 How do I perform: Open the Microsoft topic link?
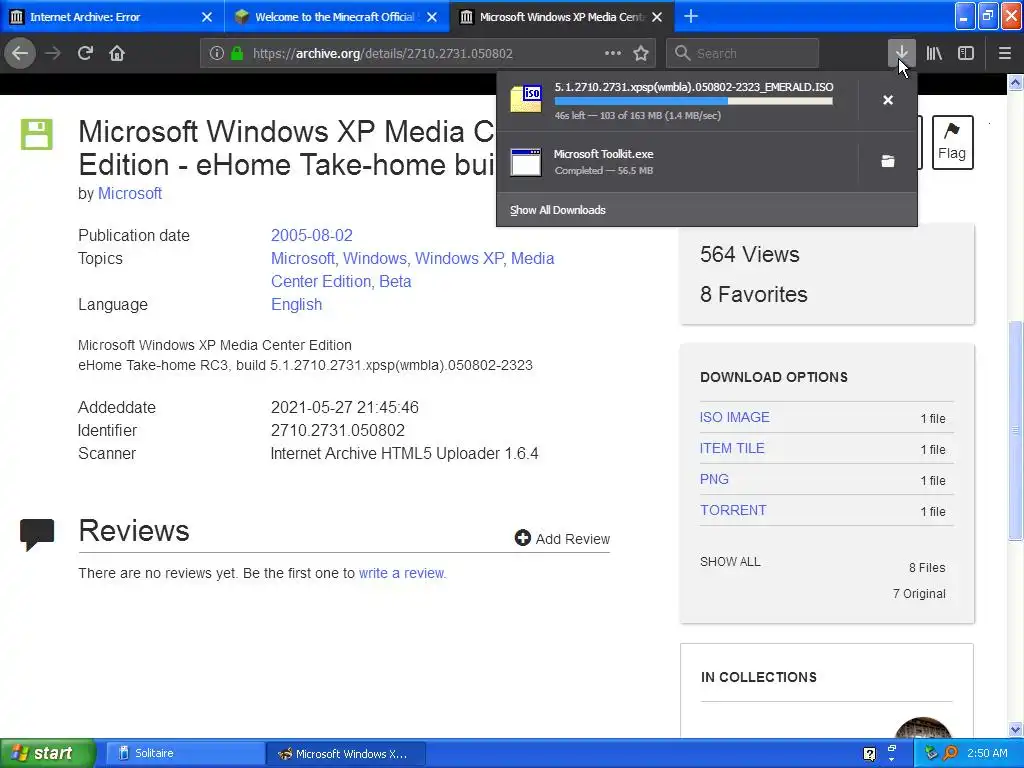coord(302,259)
